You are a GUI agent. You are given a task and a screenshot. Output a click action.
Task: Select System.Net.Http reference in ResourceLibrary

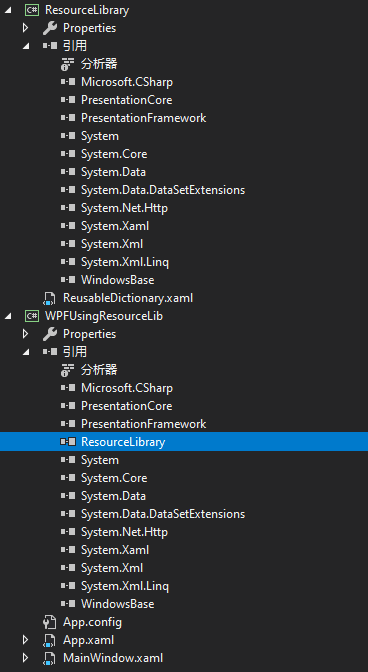[124, 208]
